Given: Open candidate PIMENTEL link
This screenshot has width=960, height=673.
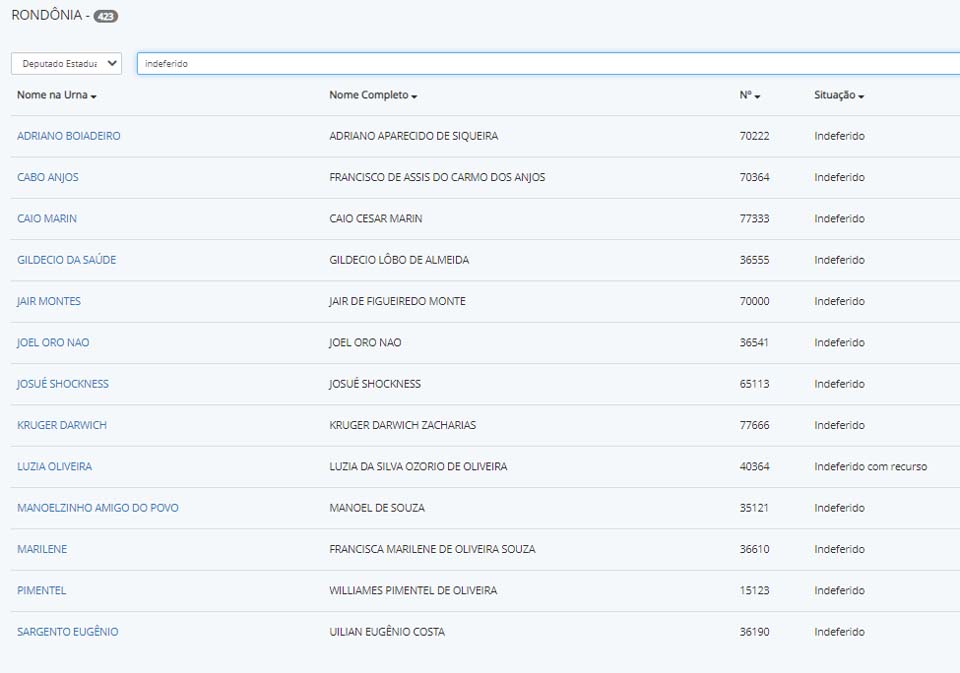Looking at the screenshot, I should click(41, 590).
